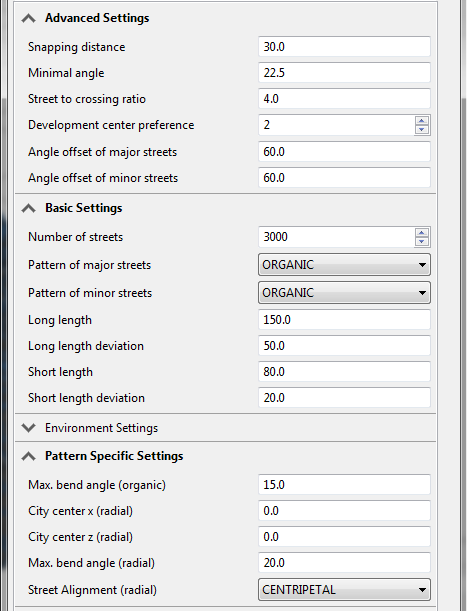Click the Angle offset of minor streets label
The height and width of the screenshot is (611, 467).
click(x=103, y=178)
